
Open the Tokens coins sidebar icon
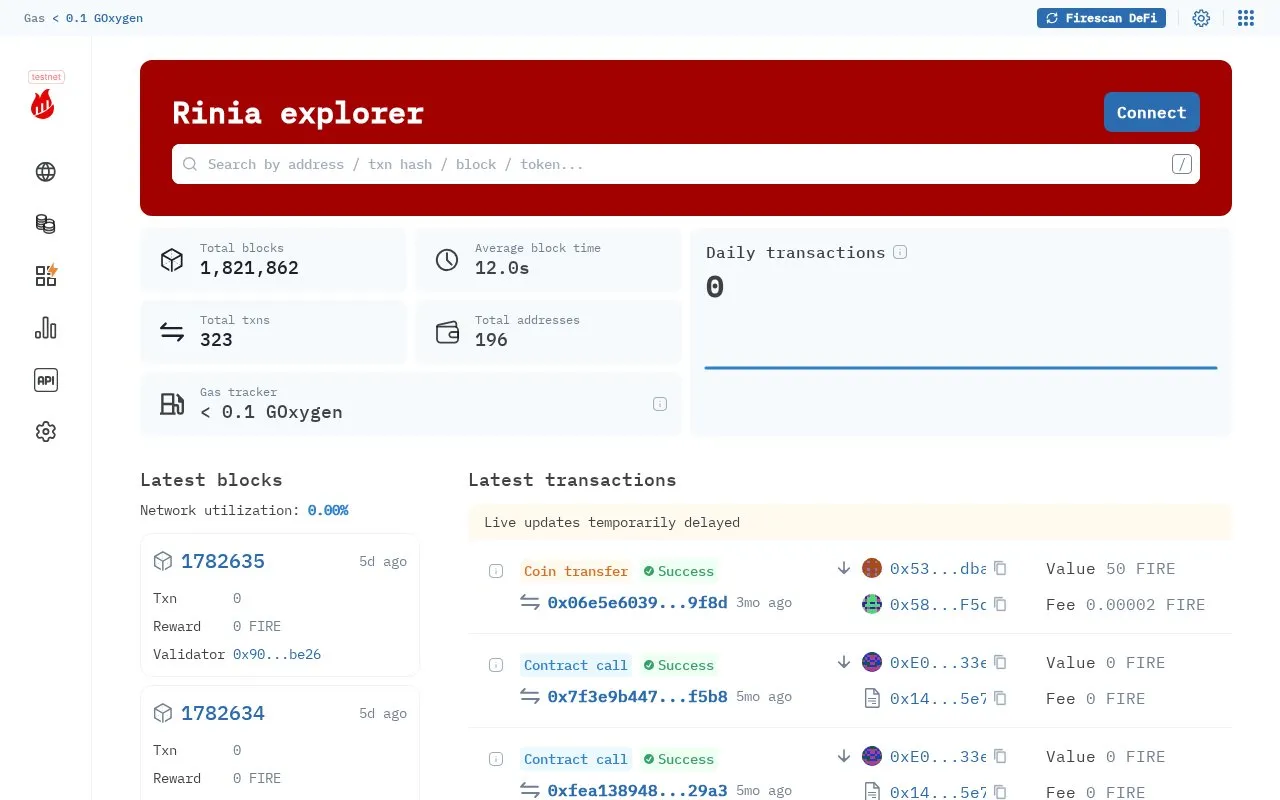45,224
